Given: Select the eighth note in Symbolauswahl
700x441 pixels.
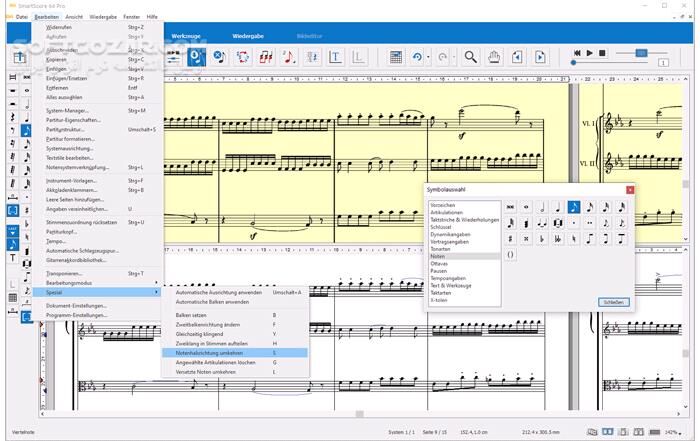Looking at the screenshot, I should tap(574, 207).
